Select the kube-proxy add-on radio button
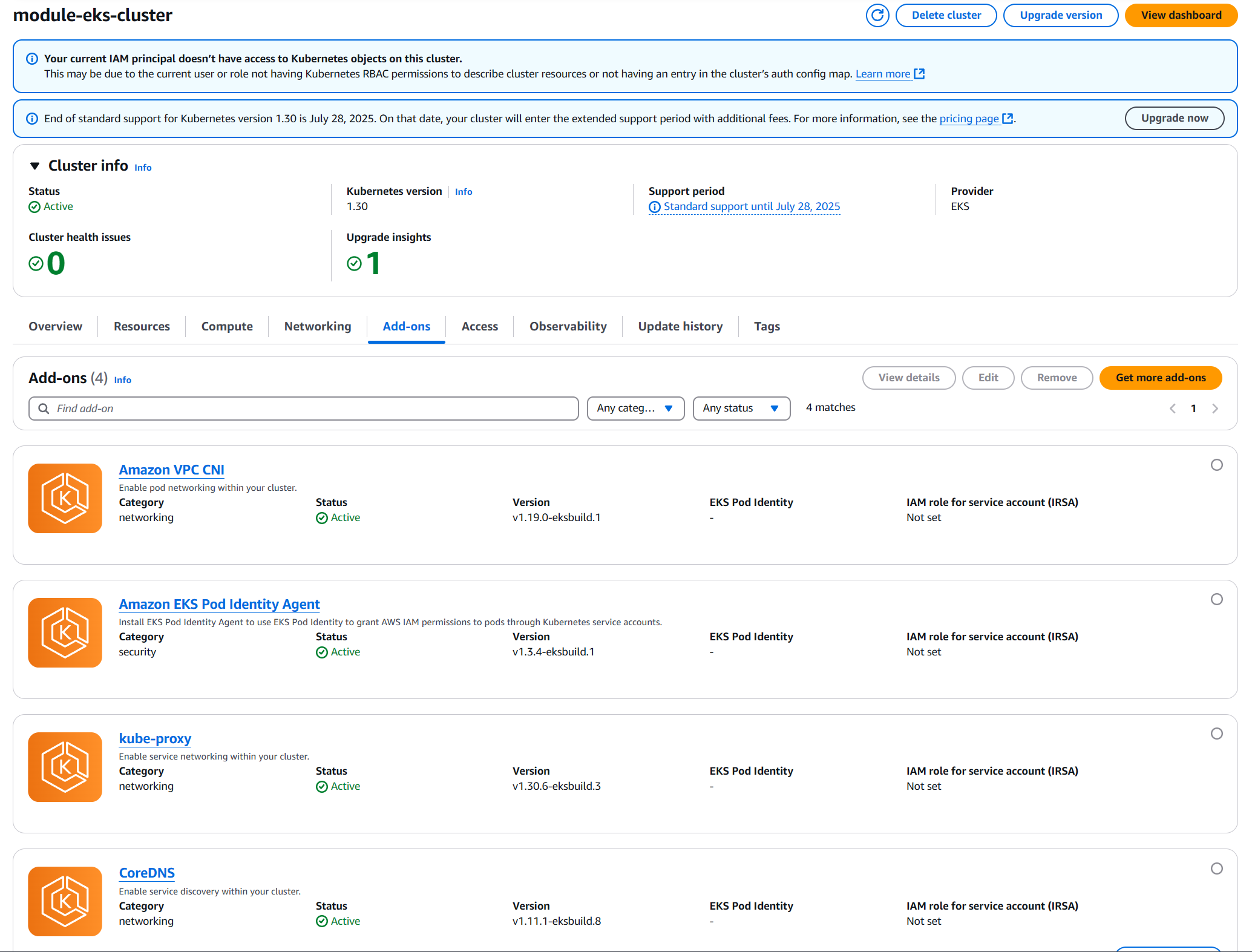 1217,734
